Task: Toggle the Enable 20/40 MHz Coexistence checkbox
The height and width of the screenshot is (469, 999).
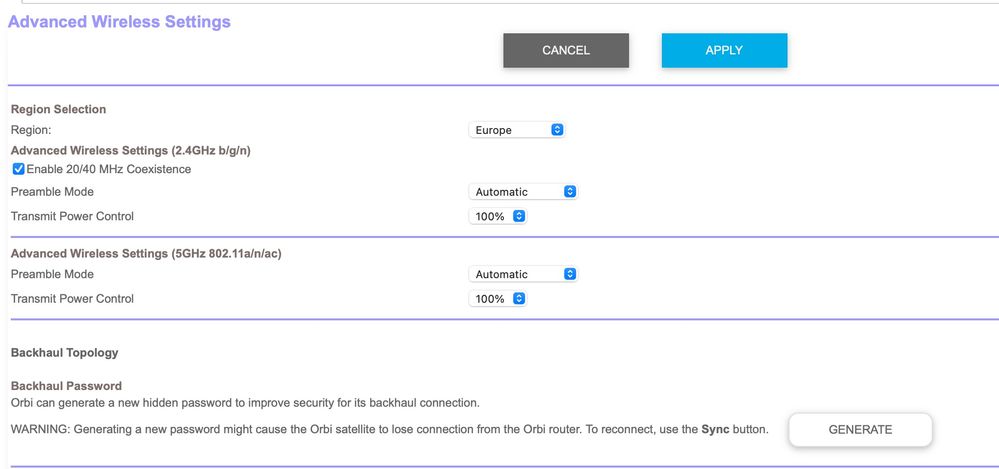Action: pyautogui.click(x=18, y=169)
